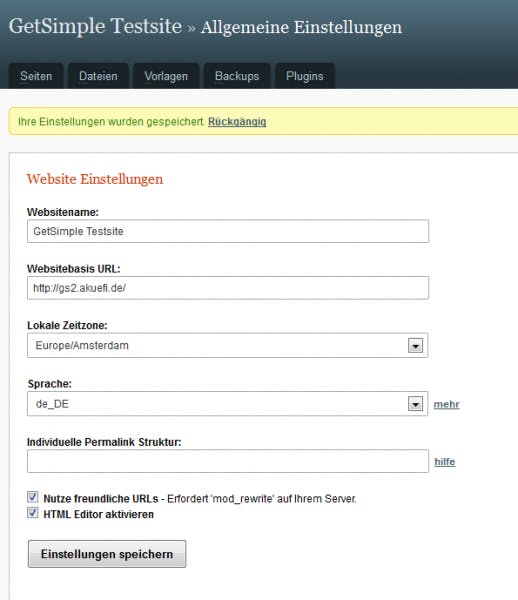Expand the Sprache dropdown arrow

415,404
